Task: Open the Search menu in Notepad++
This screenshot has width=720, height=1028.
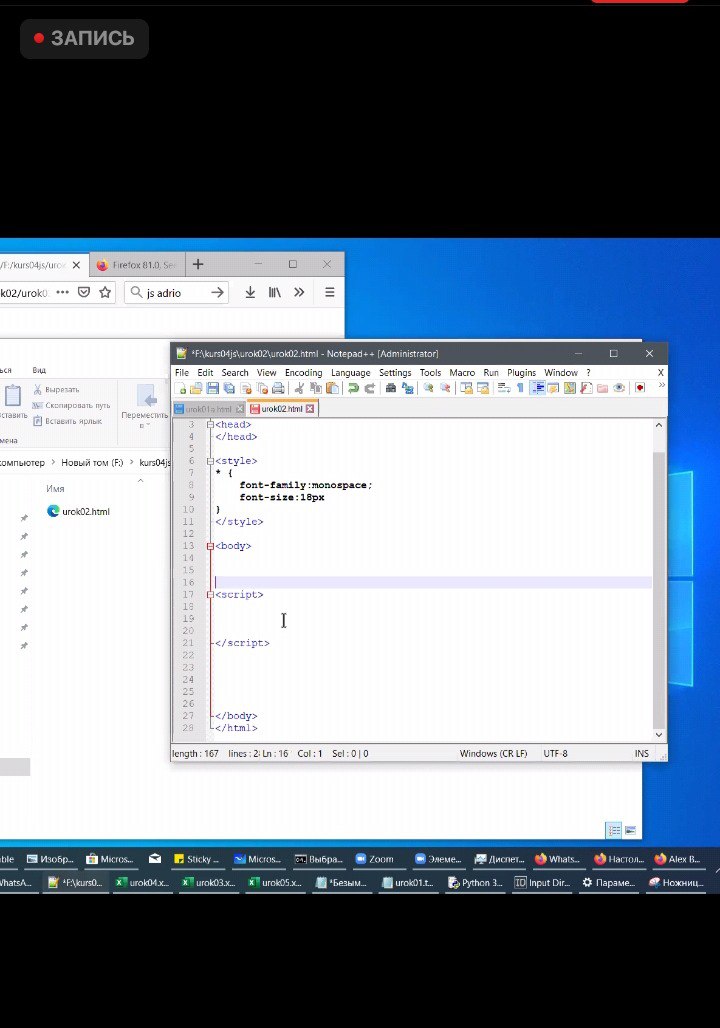Action: 235,372
